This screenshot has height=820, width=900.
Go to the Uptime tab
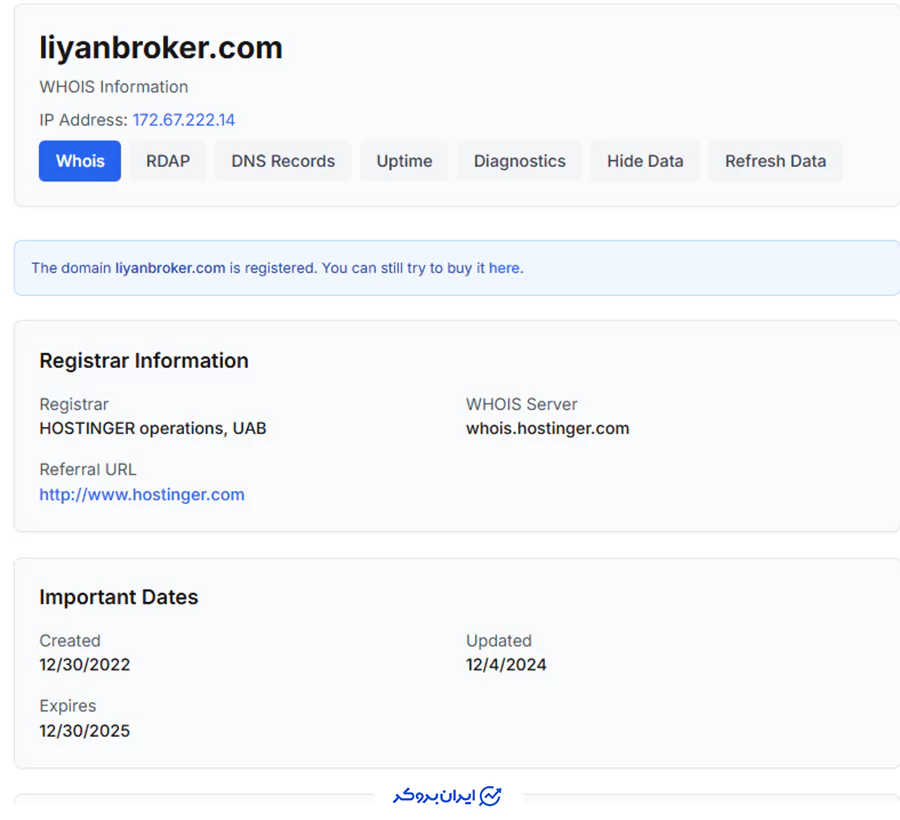tap(404, 161)
